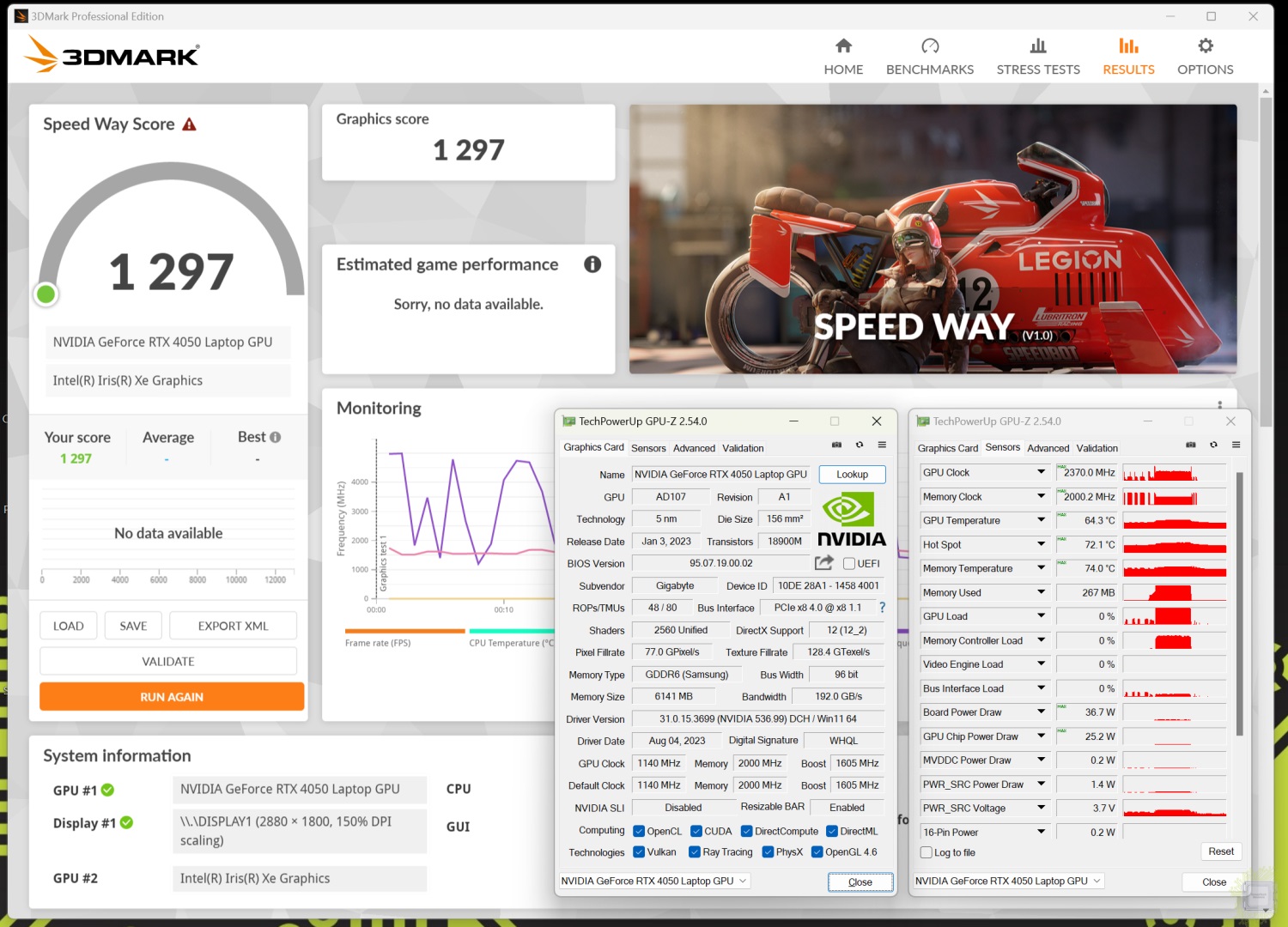The width and height of the screenshot is (1288, 927).
Task: Switch to Graphics Card tab in Sensors window
Action: [948, 448]
